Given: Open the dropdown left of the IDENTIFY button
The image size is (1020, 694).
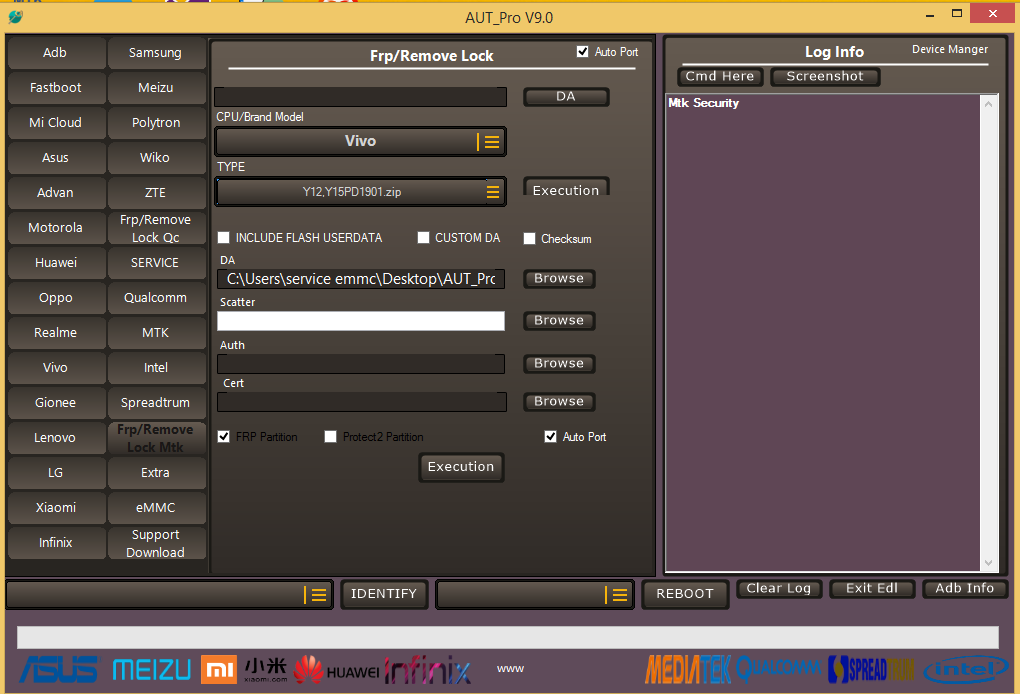Looking at the screenshot, I should click(170, 594).
